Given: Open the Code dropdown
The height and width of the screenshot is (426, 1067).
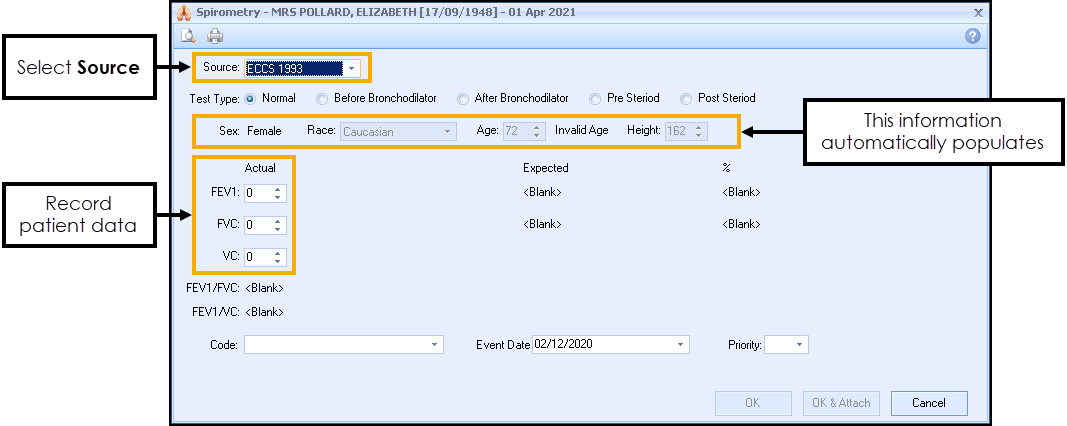Looking at the screenshot, I should pos(435,345).
